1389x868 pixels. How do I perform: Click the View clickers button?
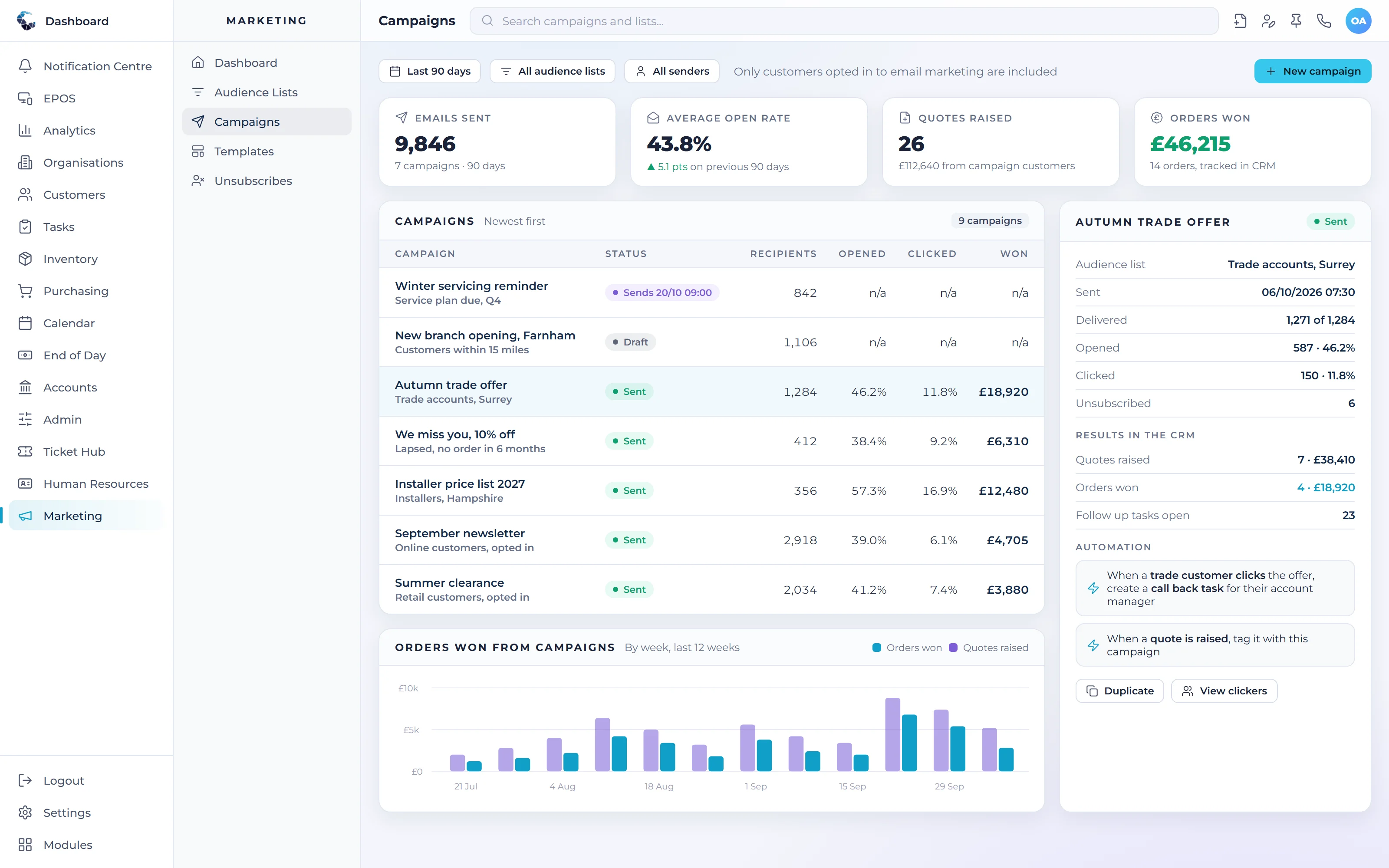pos(1224,690)
